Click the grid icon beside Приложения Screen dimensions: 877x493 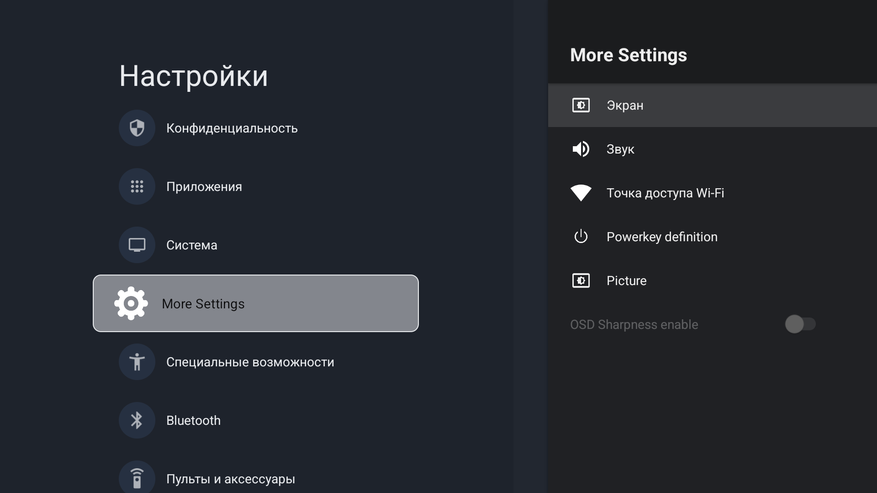(x=137, y=187)
